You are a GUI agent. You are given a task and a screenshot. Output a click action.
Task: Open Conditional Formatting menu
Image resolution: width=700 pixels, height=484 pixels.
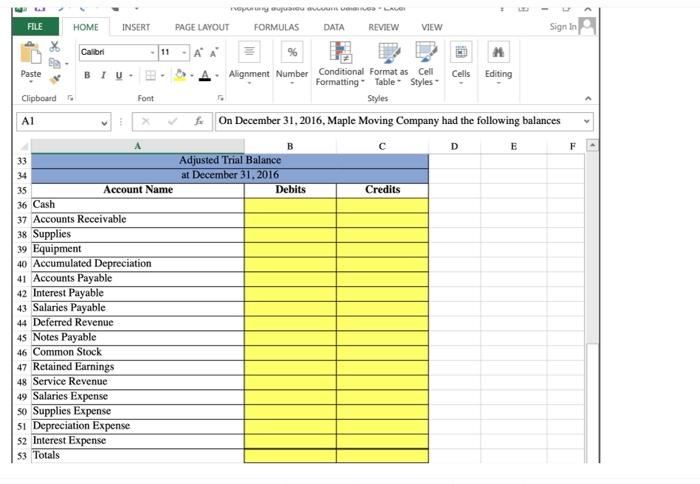[x=340, y=63]
